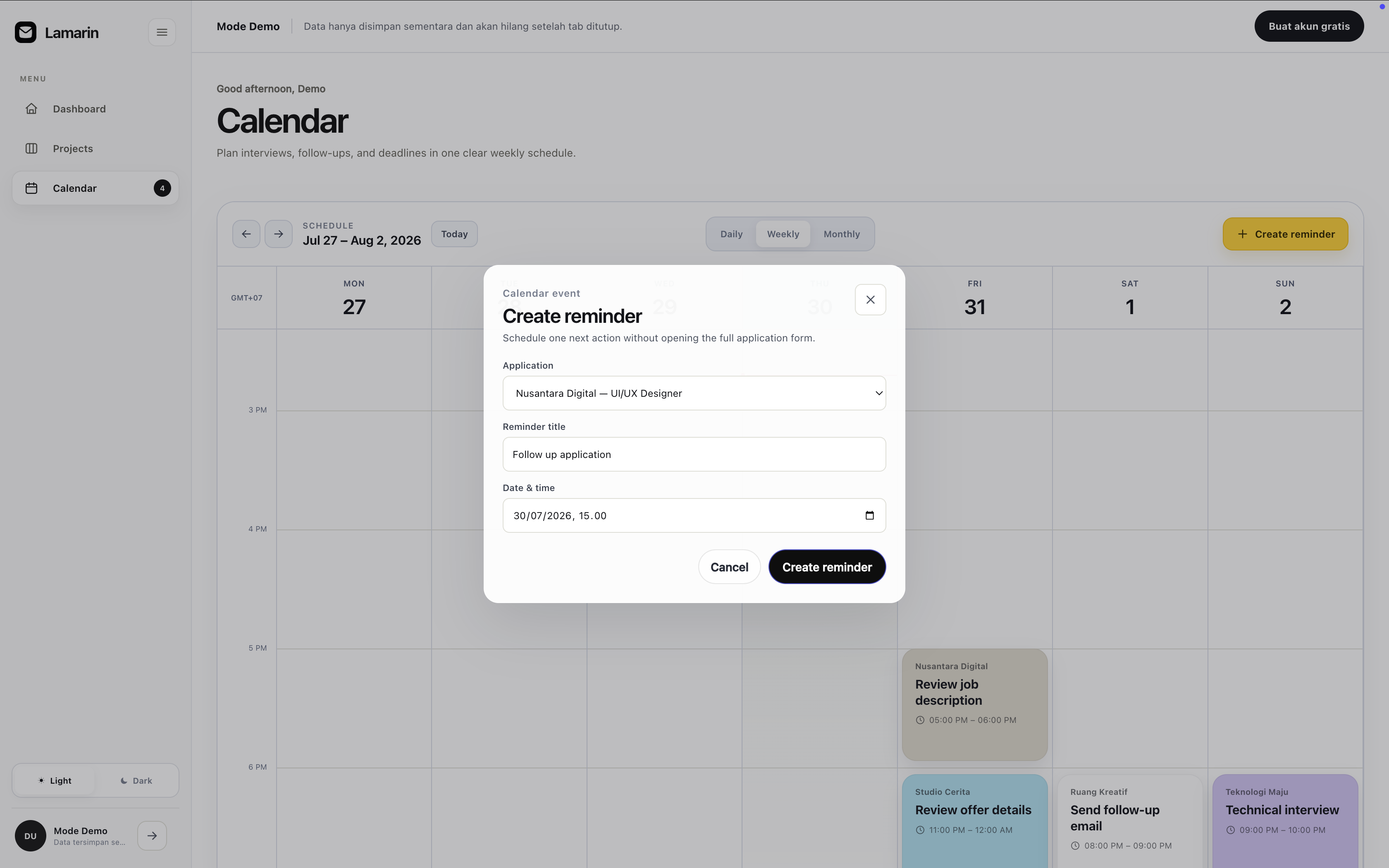Select Calendar in the menu
The width and height of the screenshot is (1389, 868).
pos(95,188)
